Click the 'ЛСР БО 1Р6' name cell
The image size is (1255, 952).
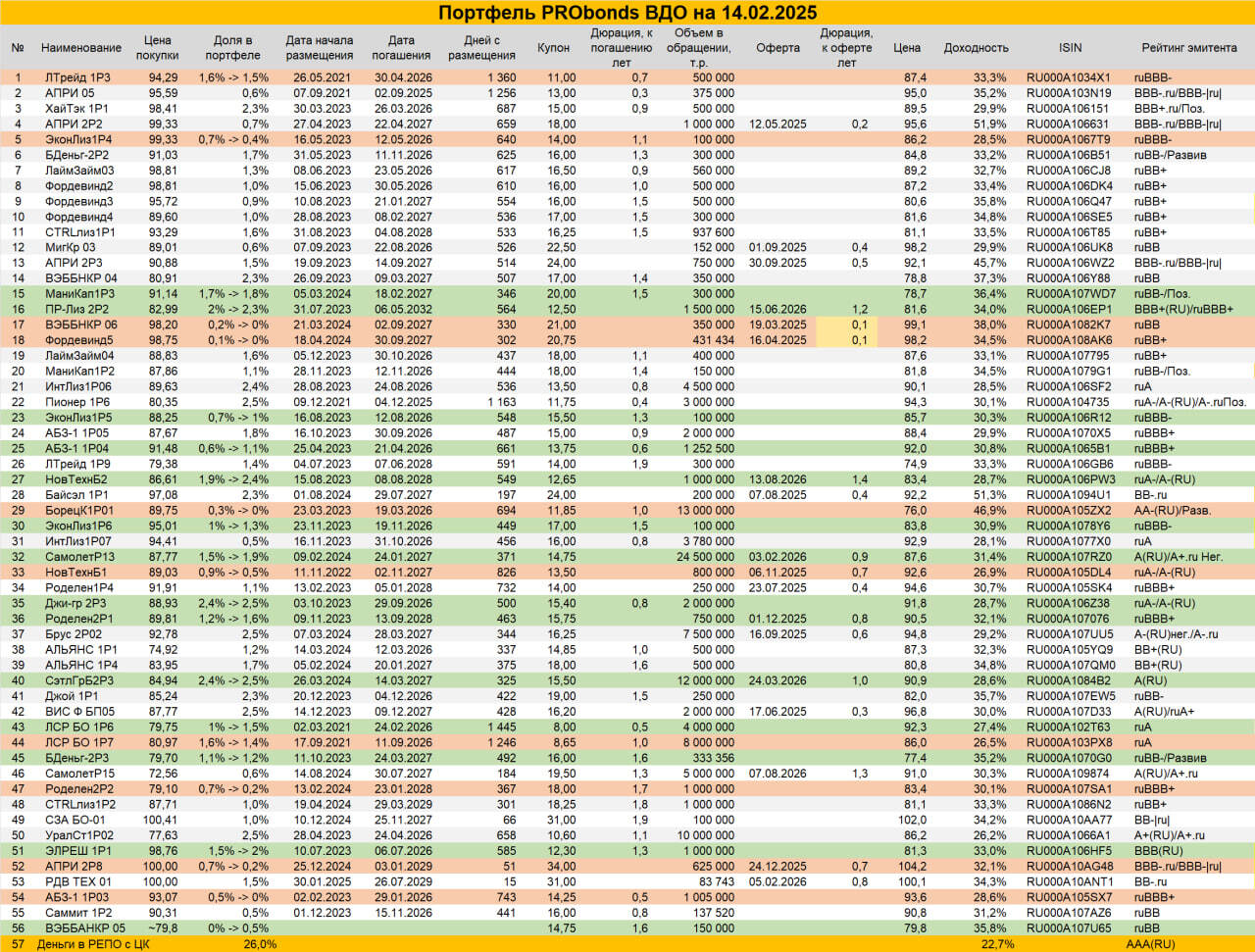point(79,727)
